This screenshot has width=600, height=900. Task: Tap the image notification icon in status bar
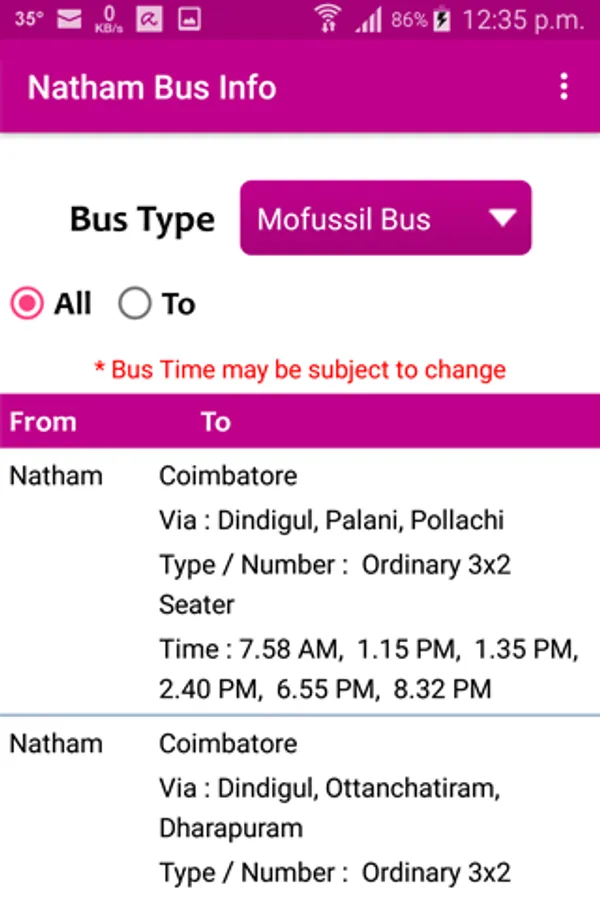tap(189, 19)
